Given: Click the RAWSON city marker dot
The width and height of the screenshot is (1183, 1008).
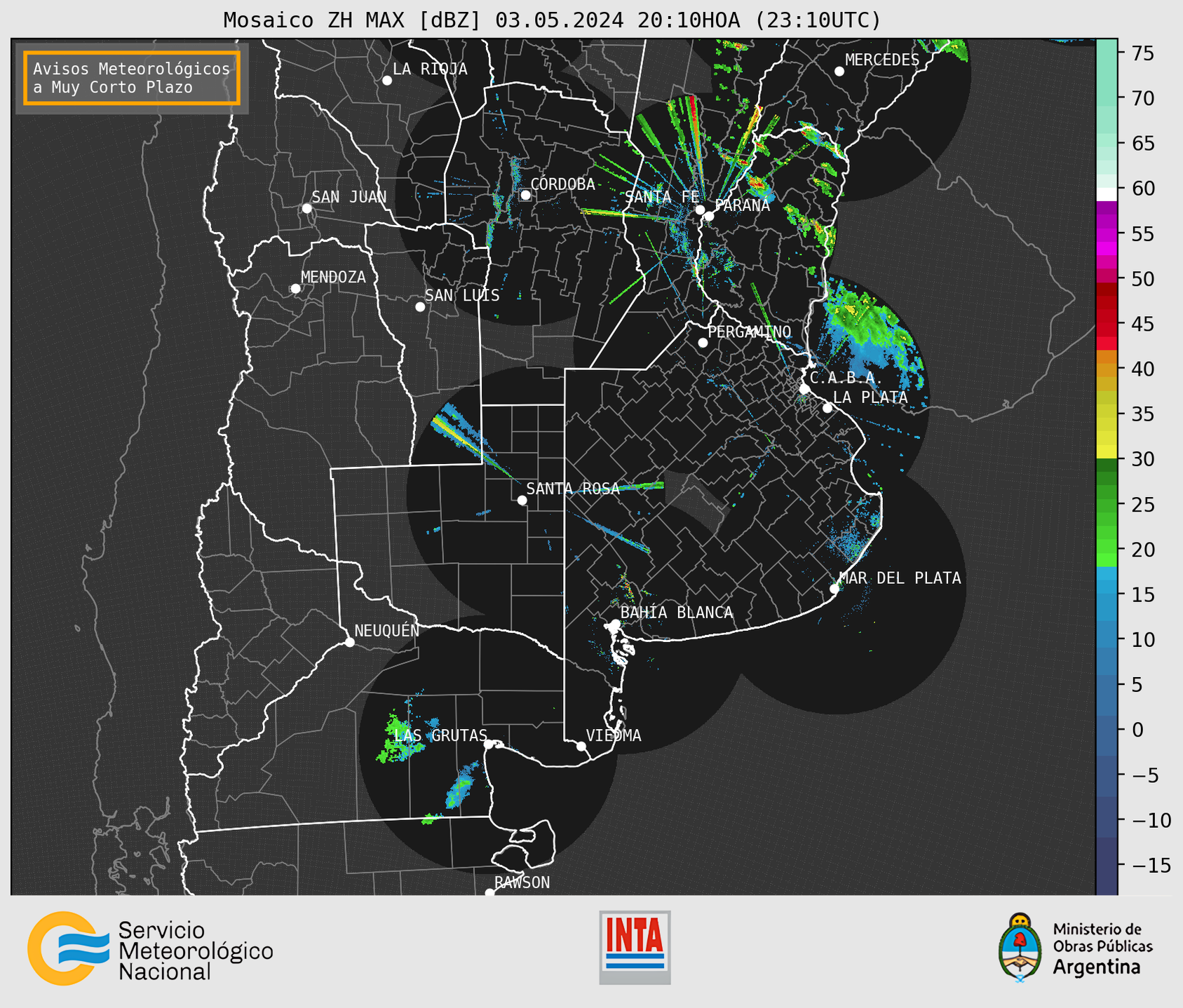Looking at the screenshot, I should pyautogui.click(x=489, y=893).
